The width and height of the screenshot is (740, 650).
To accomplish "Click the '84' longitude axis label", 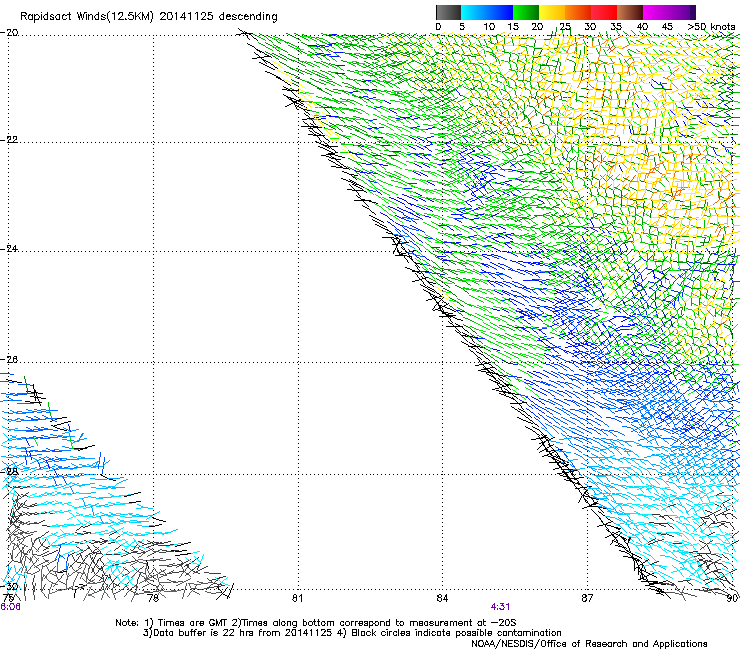I will coord(442,599).
